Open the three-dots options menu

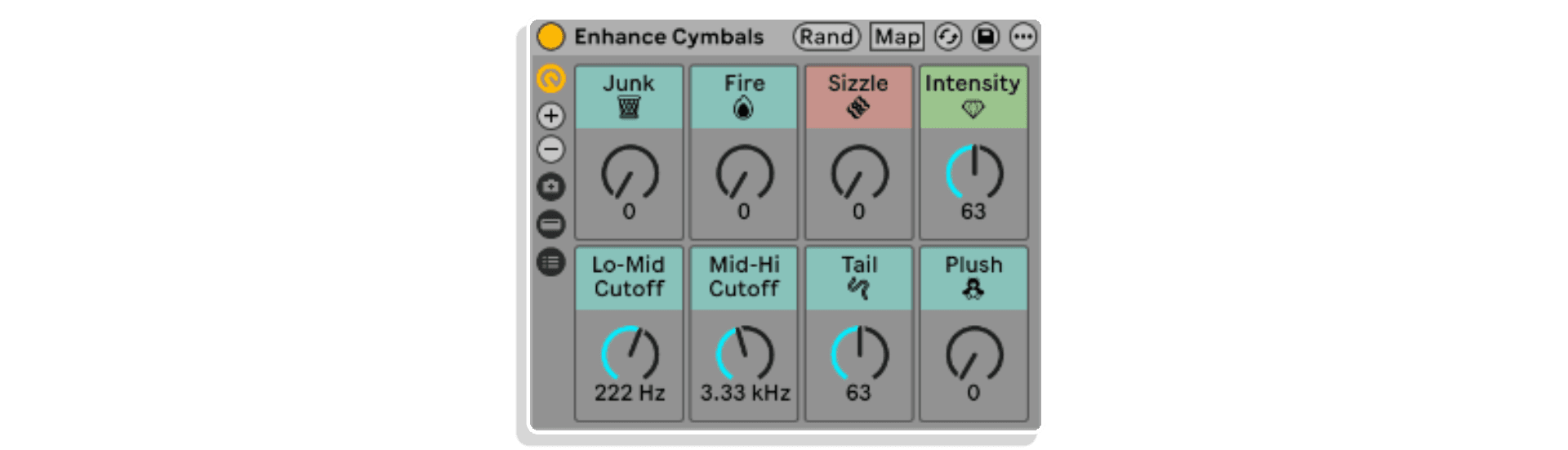pos(1022,37)
